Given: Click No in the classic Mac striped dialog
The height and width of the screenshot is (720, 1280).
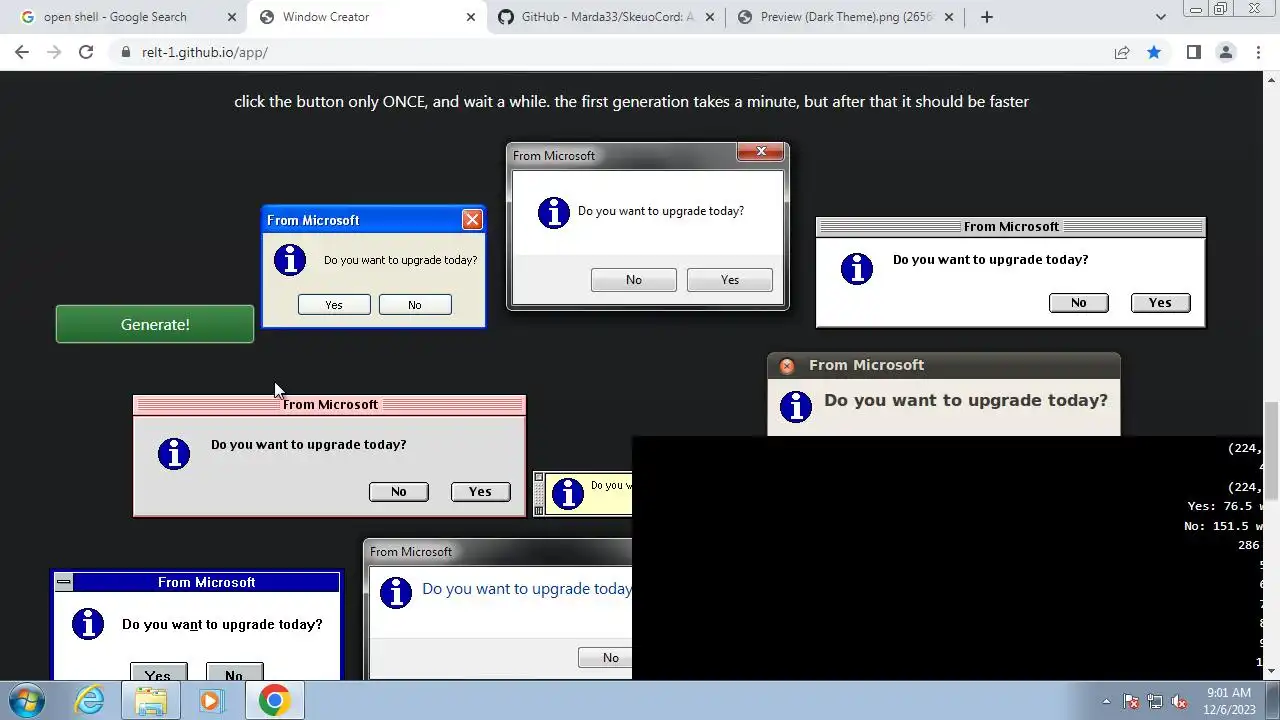Looking at the screenshot, I should coord(1079,303).
